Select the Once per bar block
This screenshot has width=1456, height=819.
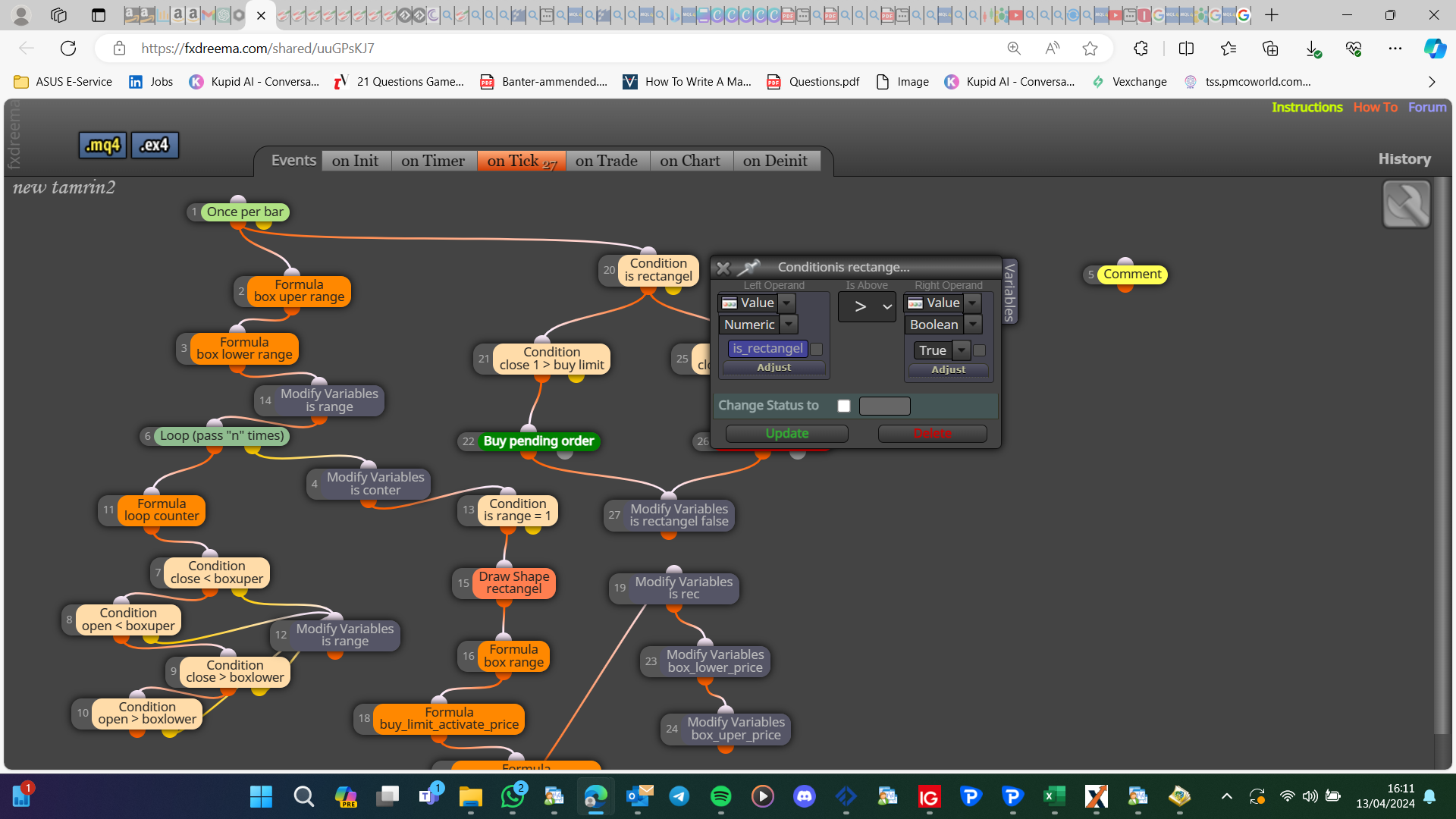(x=245, y=212)
